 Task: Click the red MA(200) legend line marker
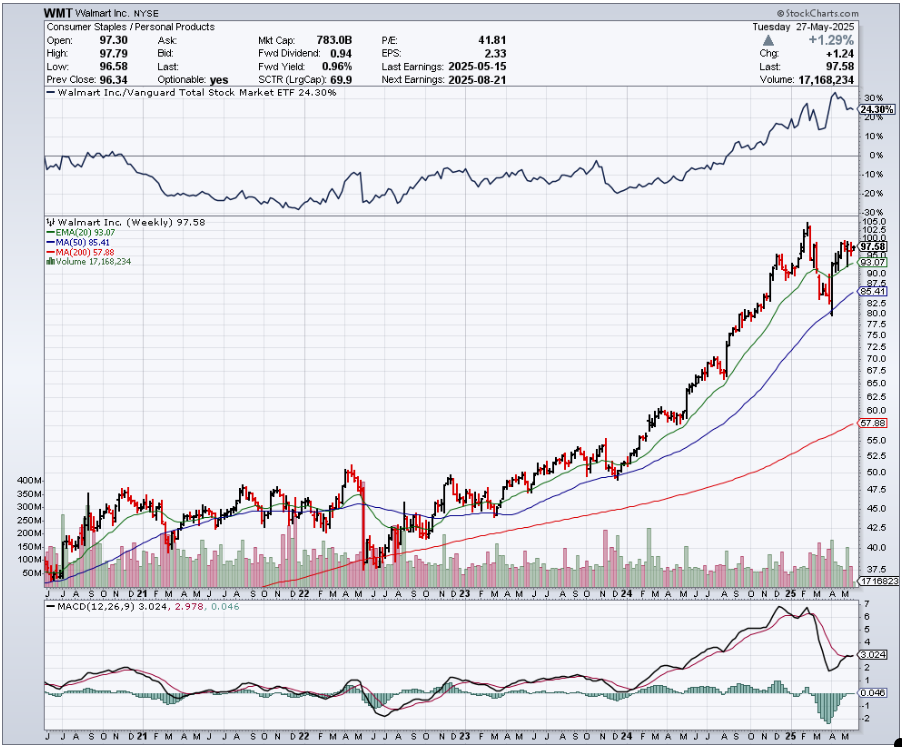coord(51,252)
